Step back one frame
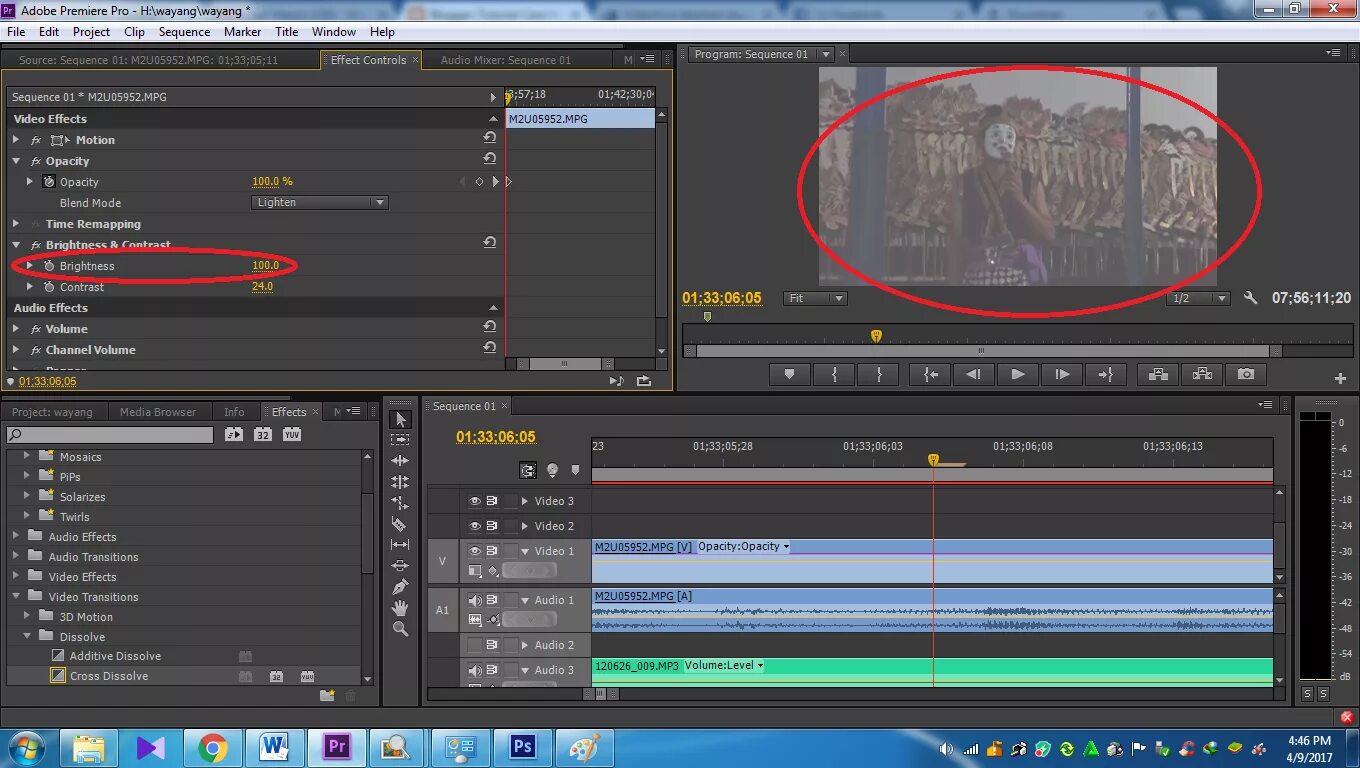 coord(972,374)
